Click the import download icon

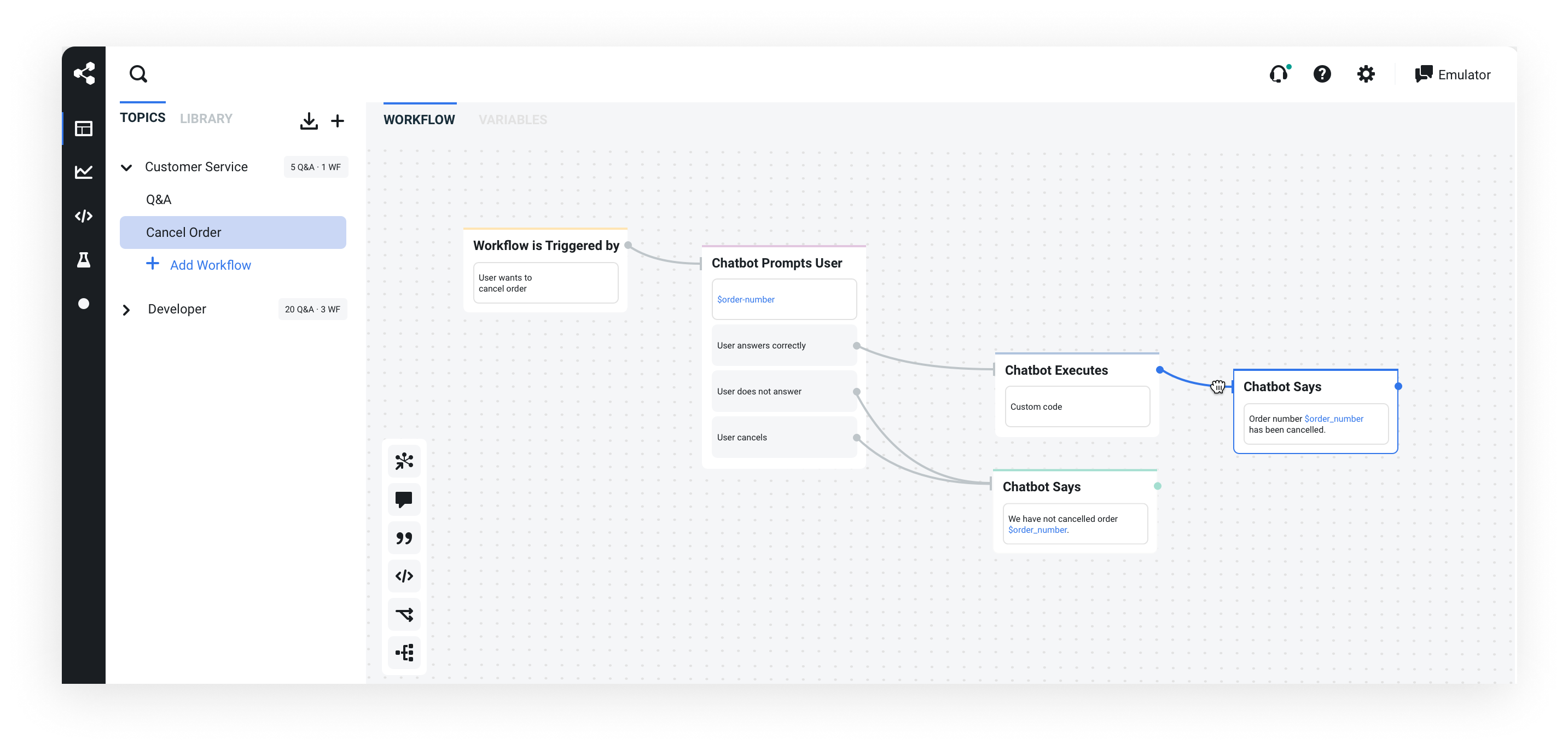click(x=309, y=120)
